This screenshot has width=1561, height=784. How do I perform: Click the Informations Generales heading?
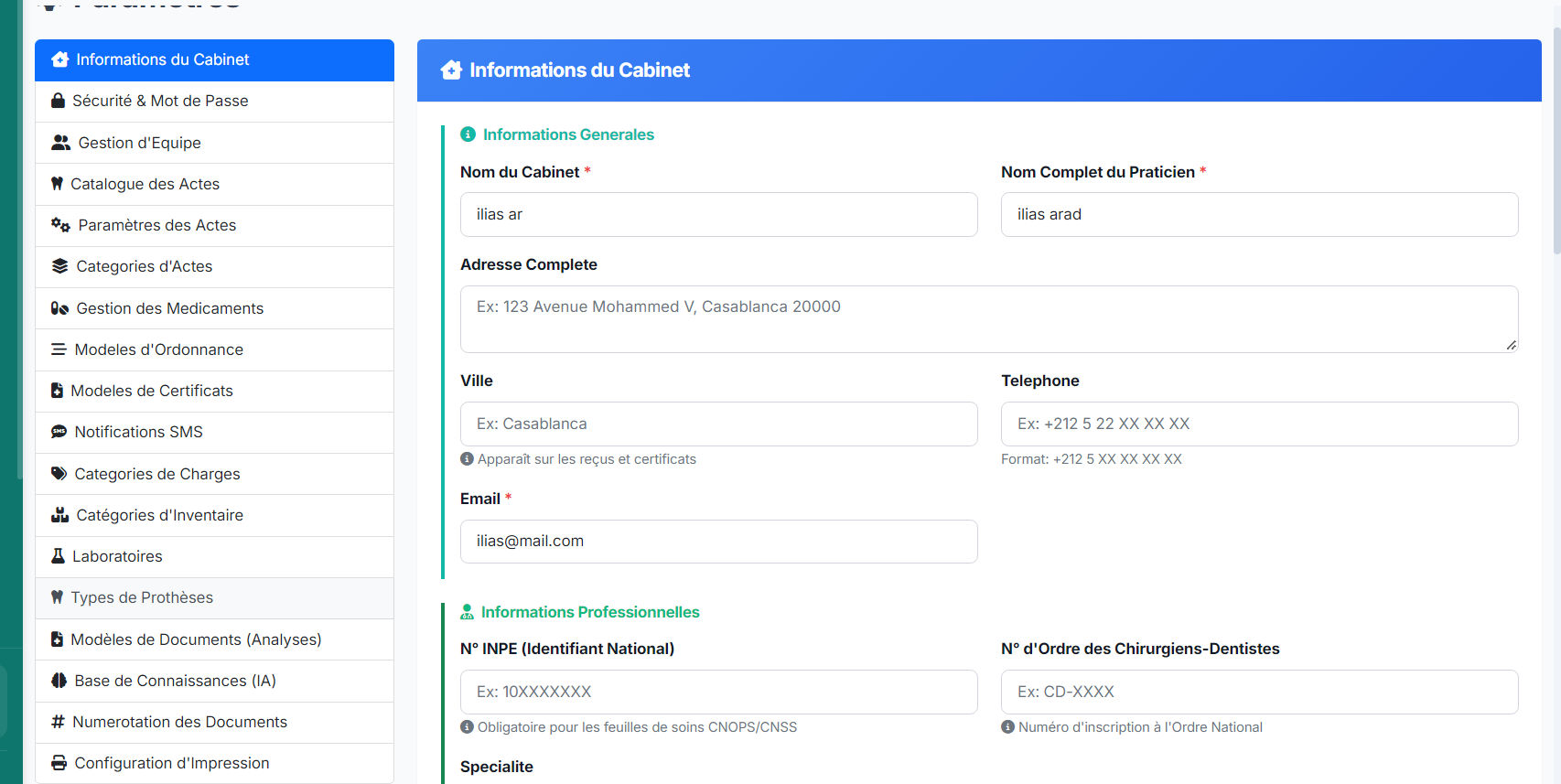pos(568,134)
